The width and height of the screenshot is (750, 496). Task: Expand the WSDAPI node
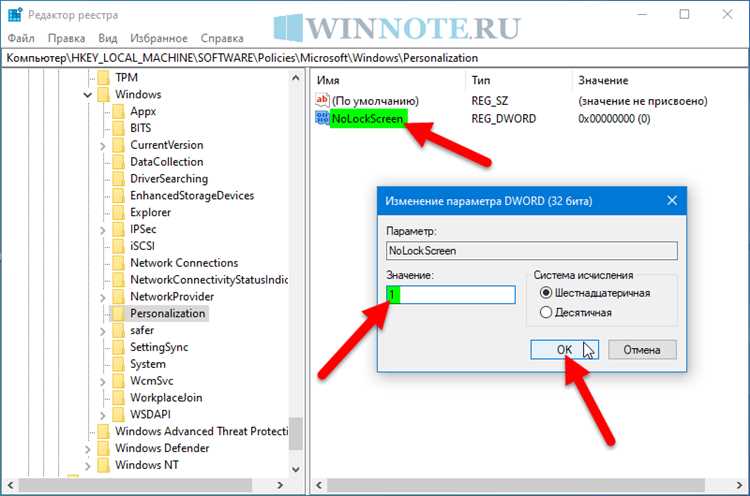click(x=102, y=415)
